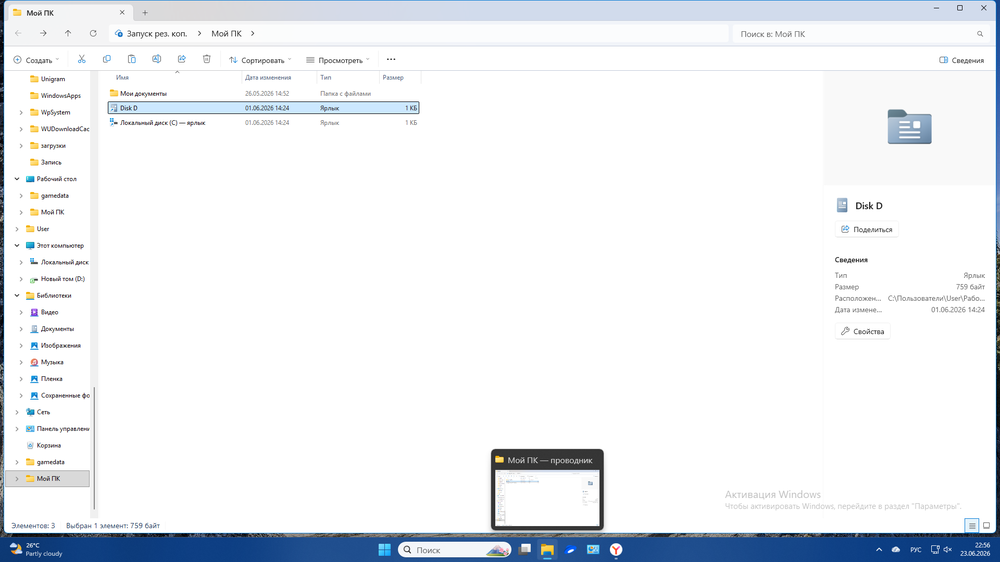Viewport: 1000px width, 562px height.
Task: Select the Disk D shortcut row
Action: [x=263, y=108]
